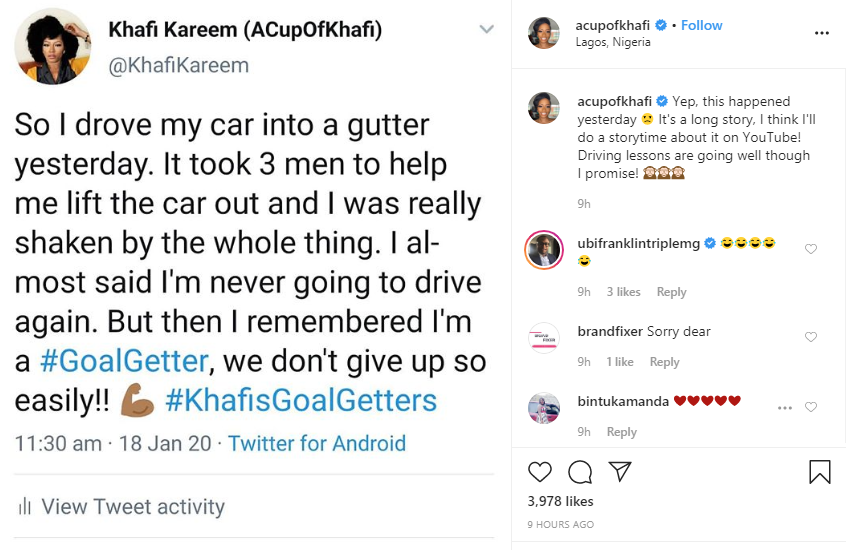
Task: Like bintukamanda's comment heart
Action: (x=811, y=407)
